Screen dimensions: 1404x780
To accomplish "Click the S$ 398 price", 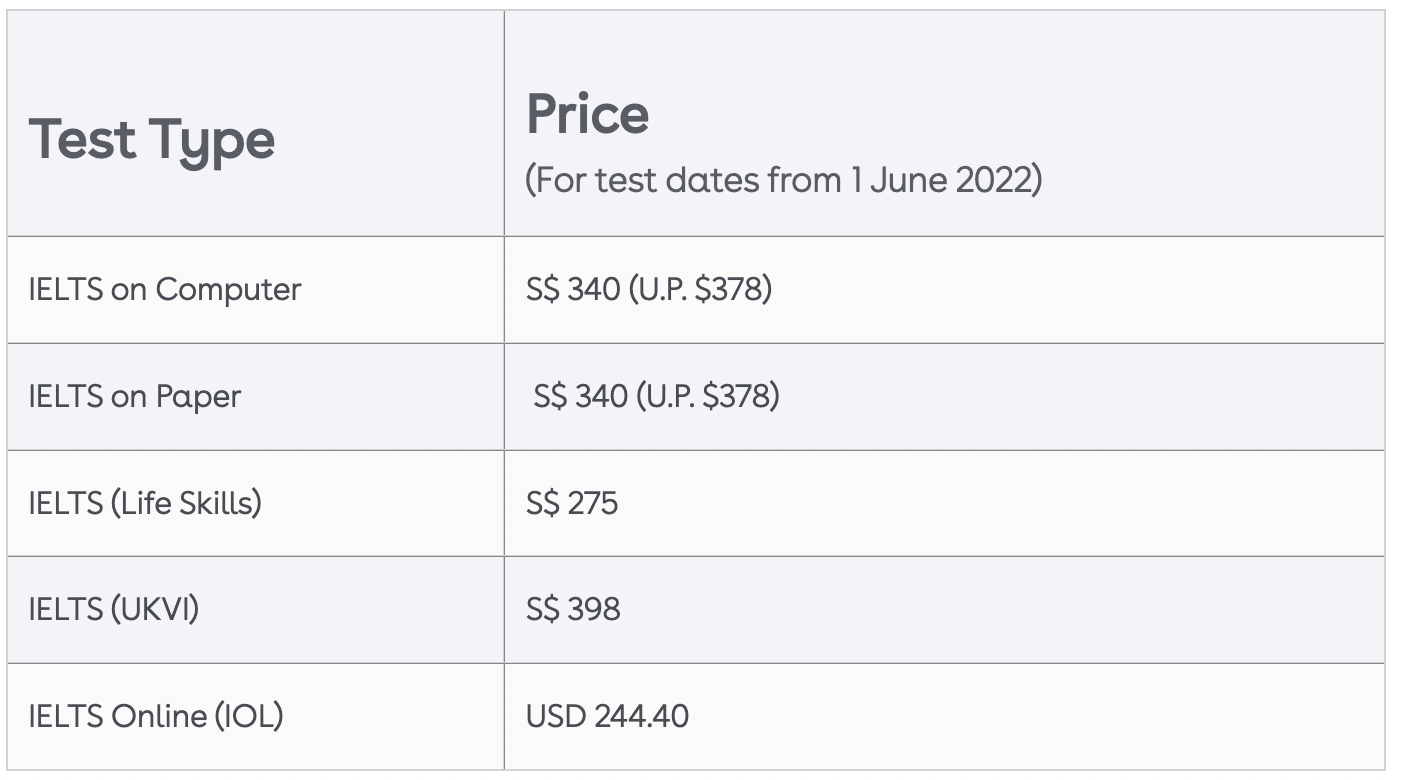I will click(x=573, y=609).
